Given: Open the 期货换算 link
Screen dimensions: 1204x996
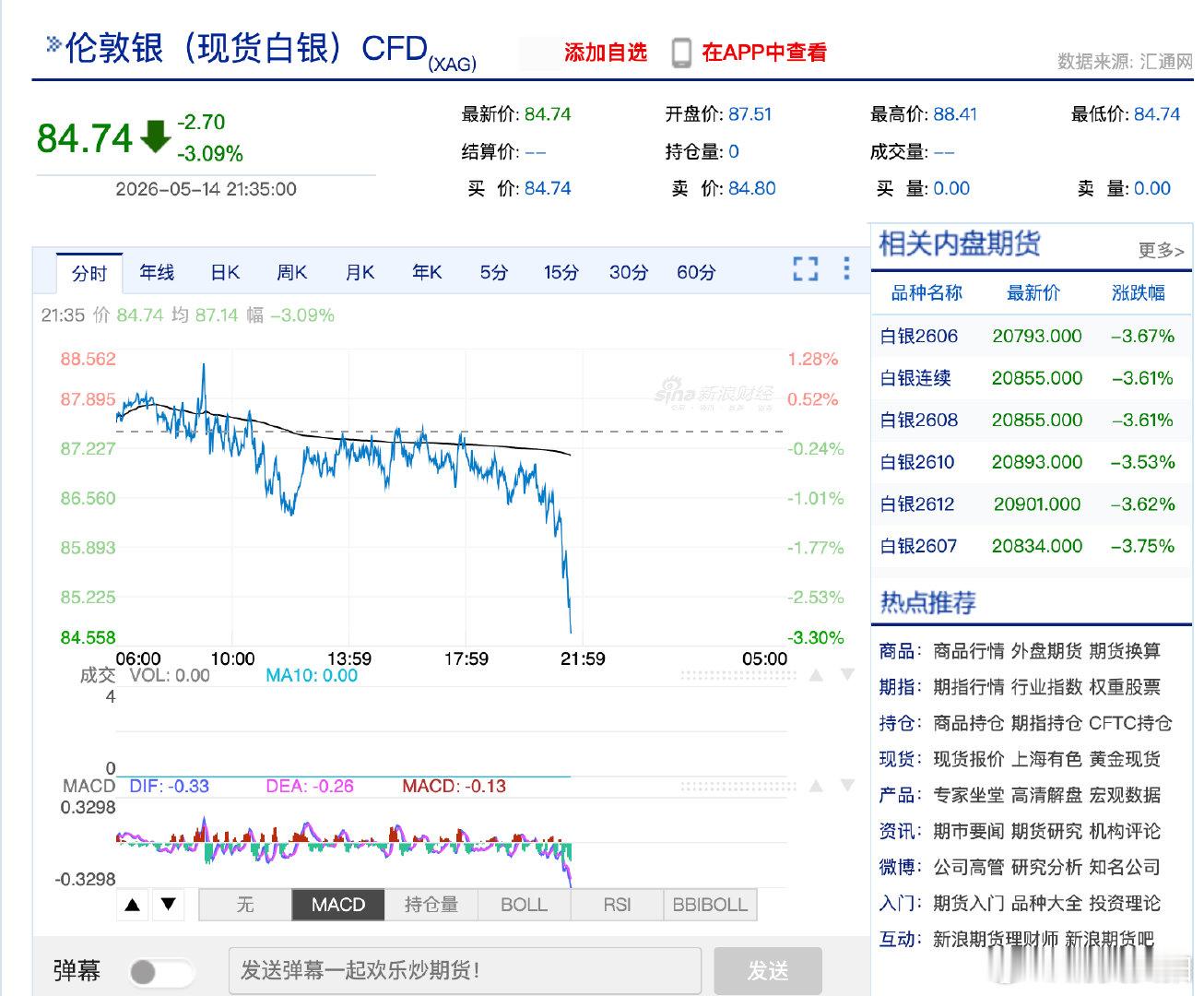Looking at the screenshot, I should (x=1125, y=651).
